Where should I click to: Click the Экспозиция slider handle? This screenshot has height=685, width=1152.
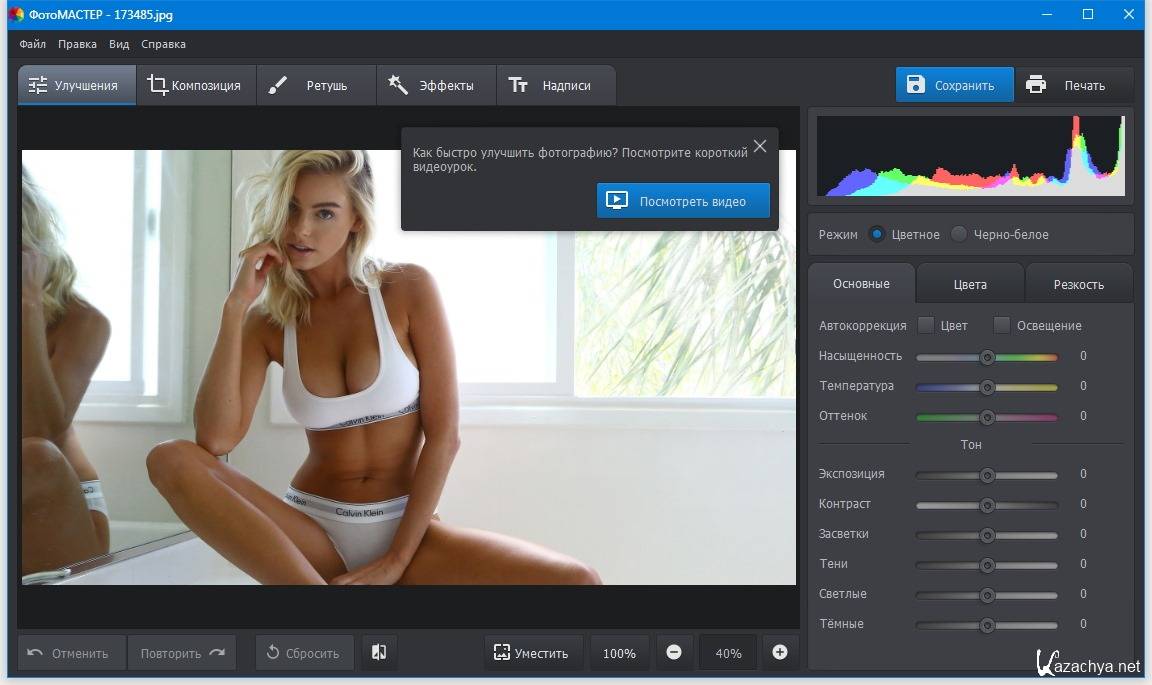click(987, 476)
